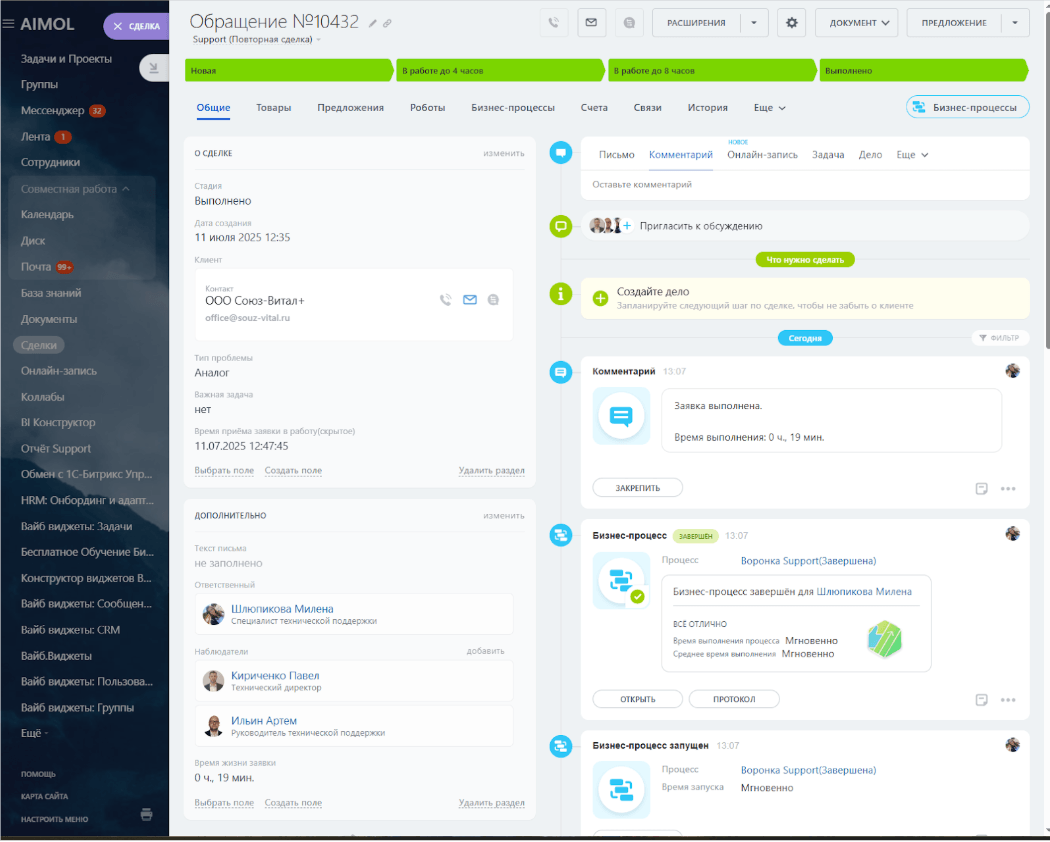Expand the Расширения dropdown arrow
The image size is (1050, 842).
click(x=754, y=23)
